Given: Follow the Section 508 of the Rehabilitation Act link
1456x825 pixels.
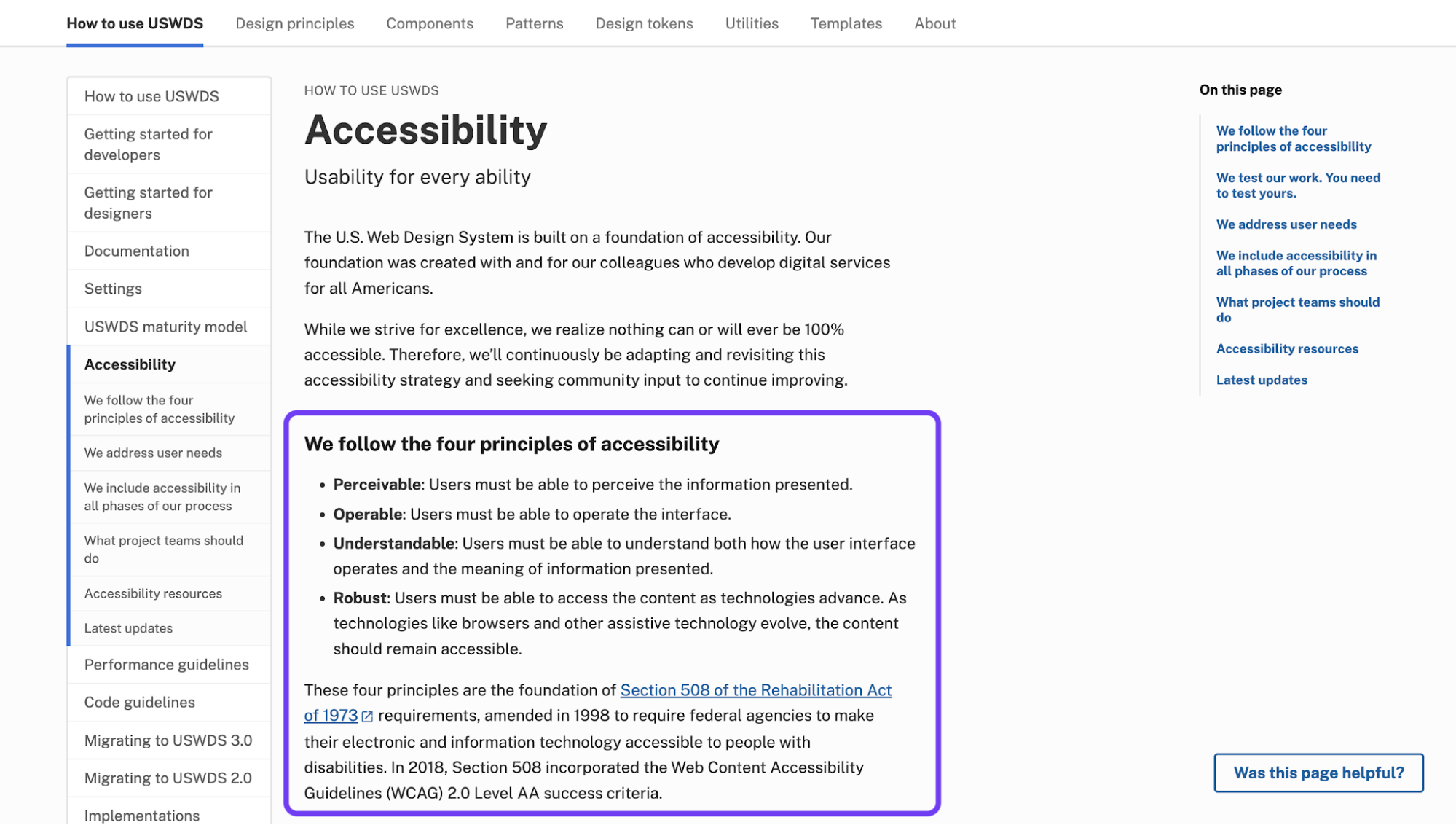Looking at the screenshot, I should (755, 690).
